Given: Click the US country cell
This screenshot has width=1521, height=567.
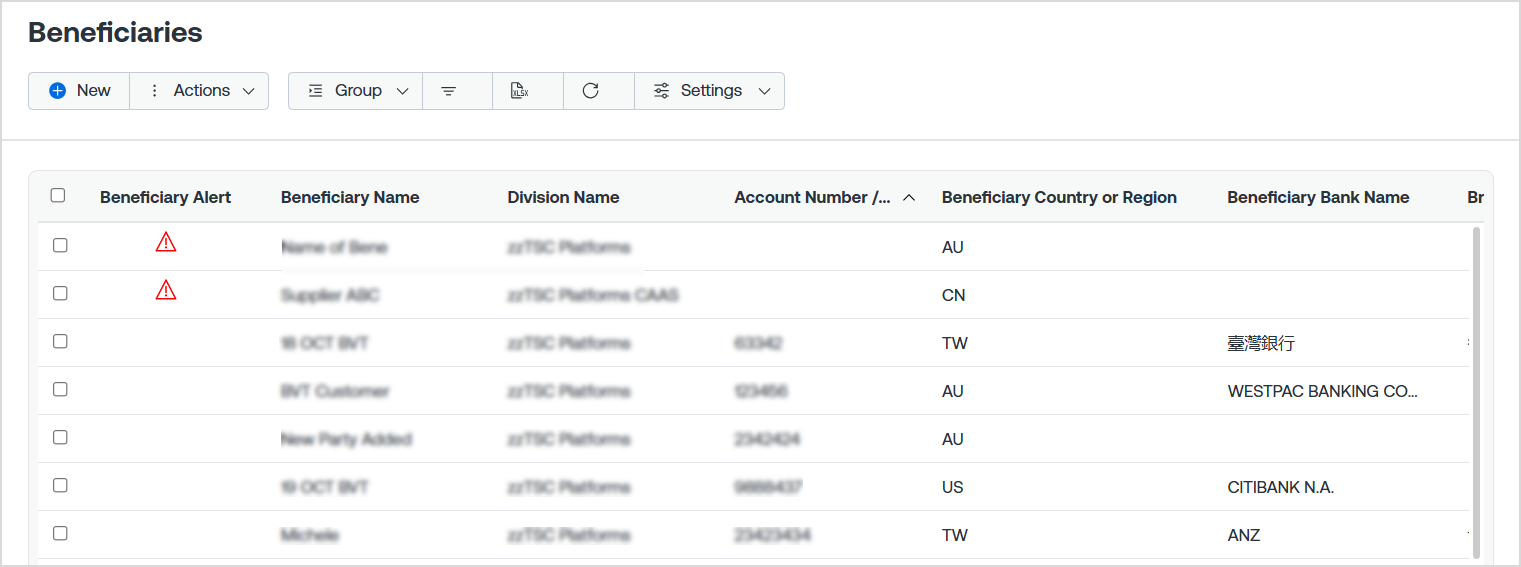Looking at the screenshot, I should click(x=953, y=487).
